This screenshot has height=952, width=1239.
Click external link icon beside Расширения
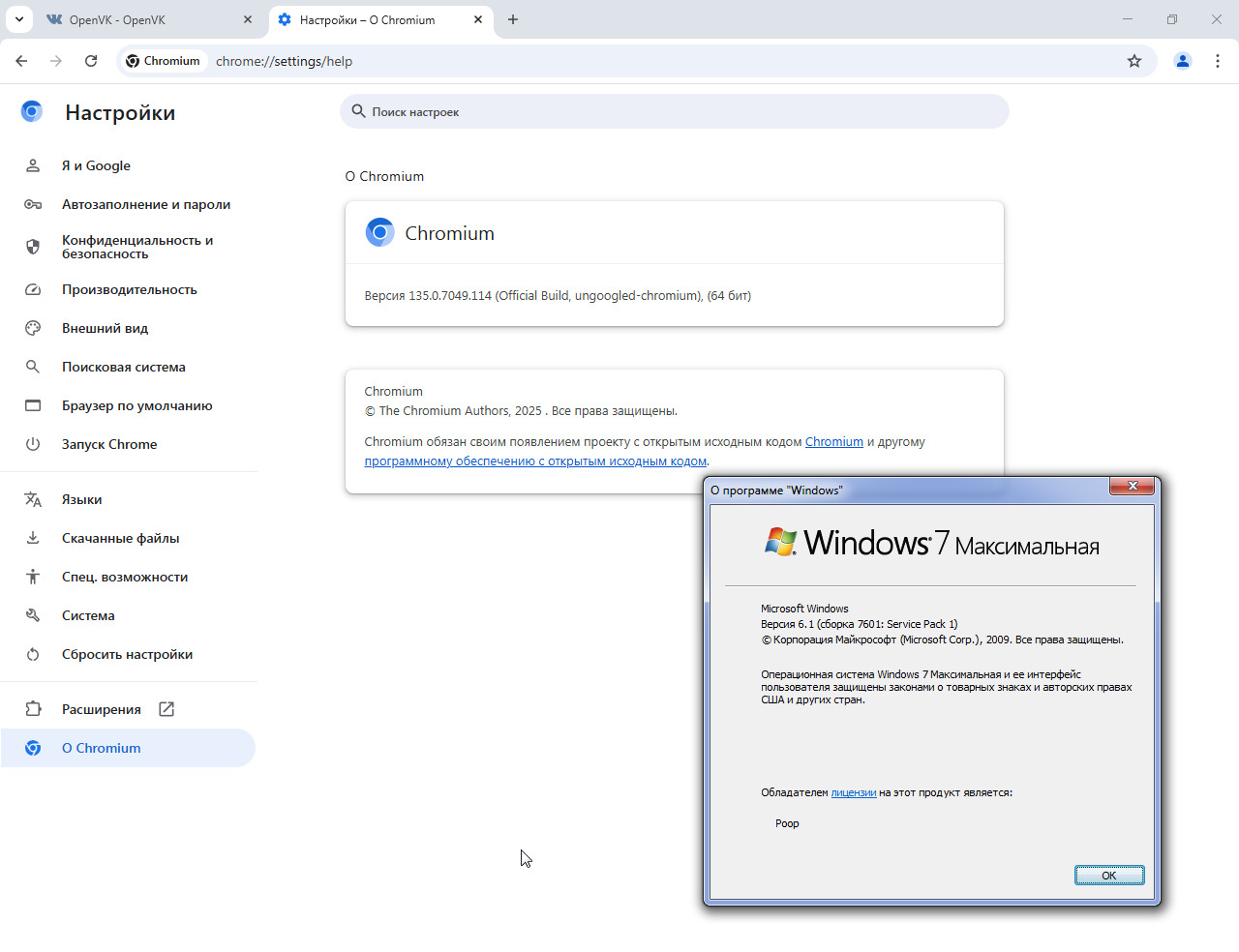coord(166,709)
